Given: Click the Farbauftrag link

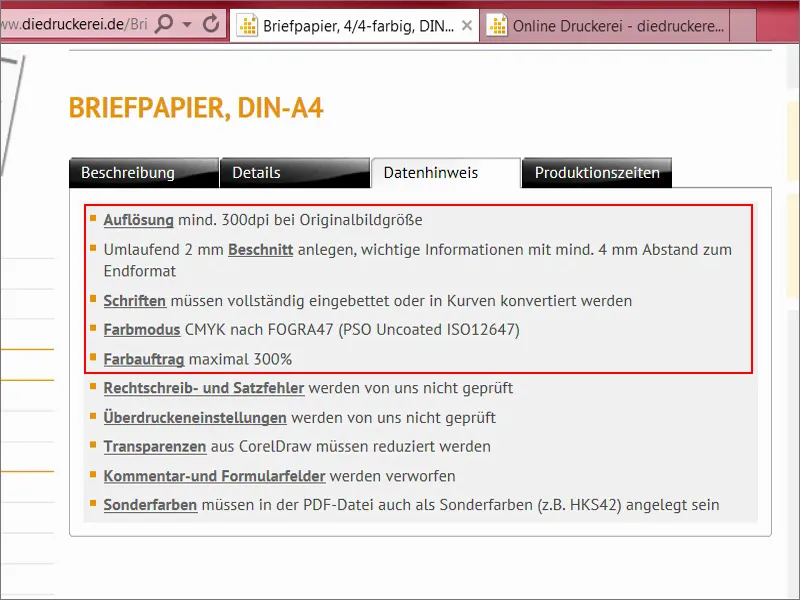Looking at the screenshot, I should (144, 359).
